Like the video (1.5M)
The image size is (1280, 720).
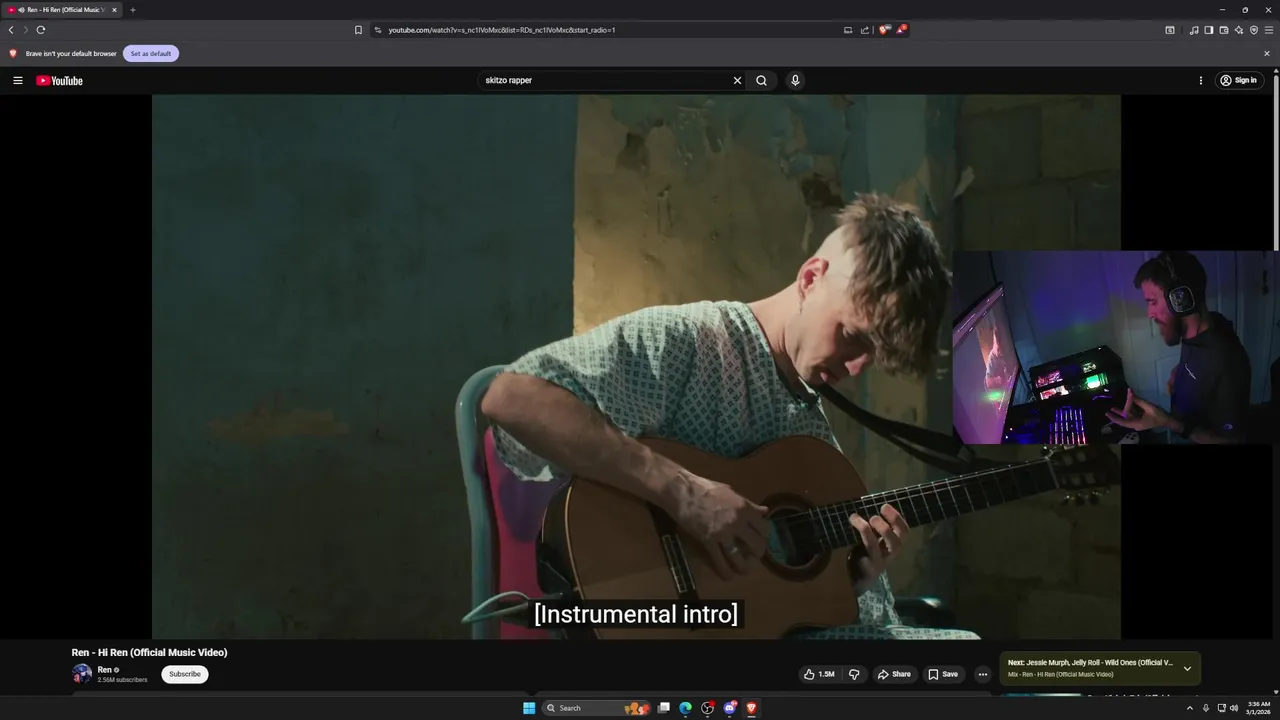819,674
